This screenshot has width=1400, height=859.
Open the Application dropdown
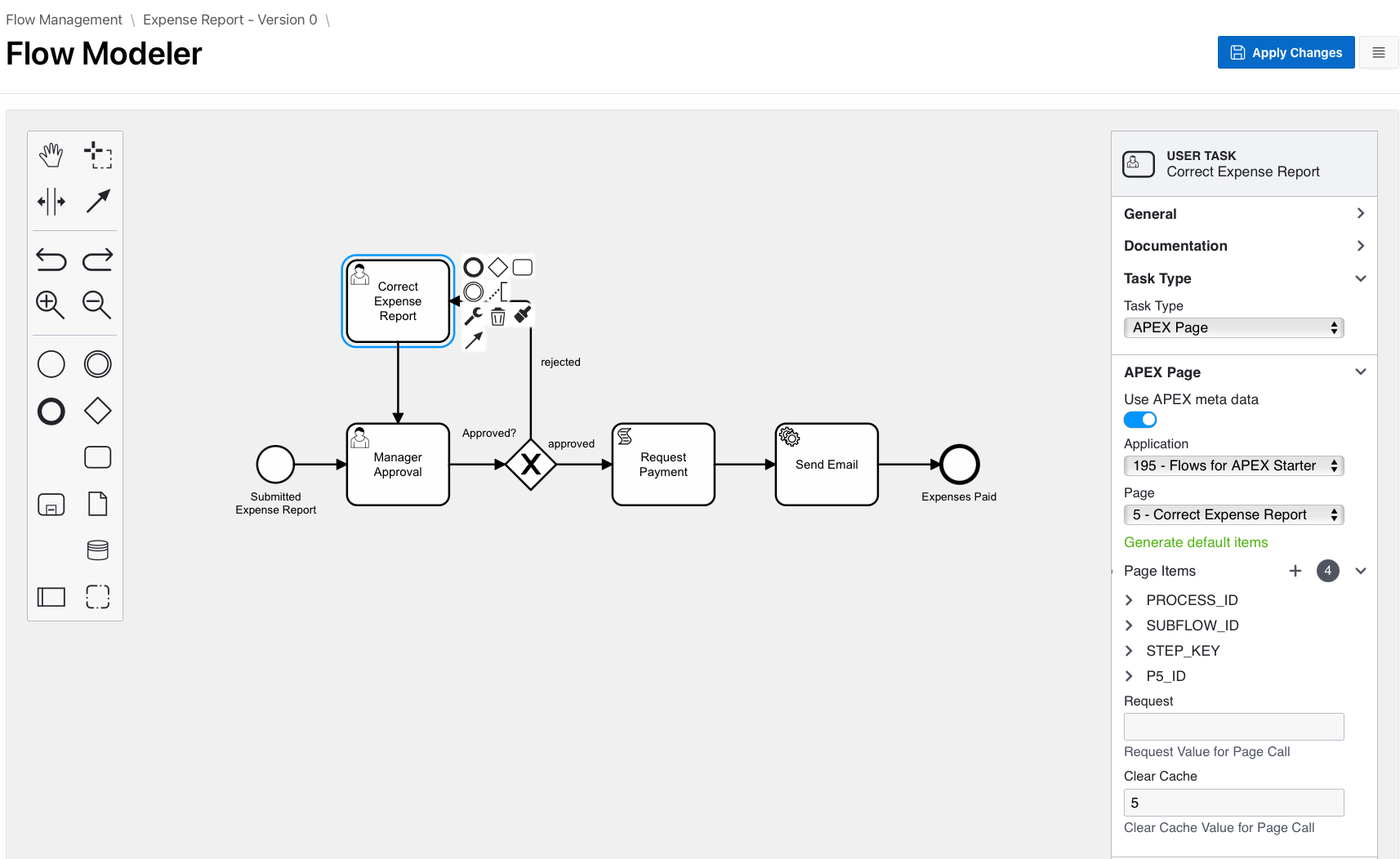coord(1233,465)
